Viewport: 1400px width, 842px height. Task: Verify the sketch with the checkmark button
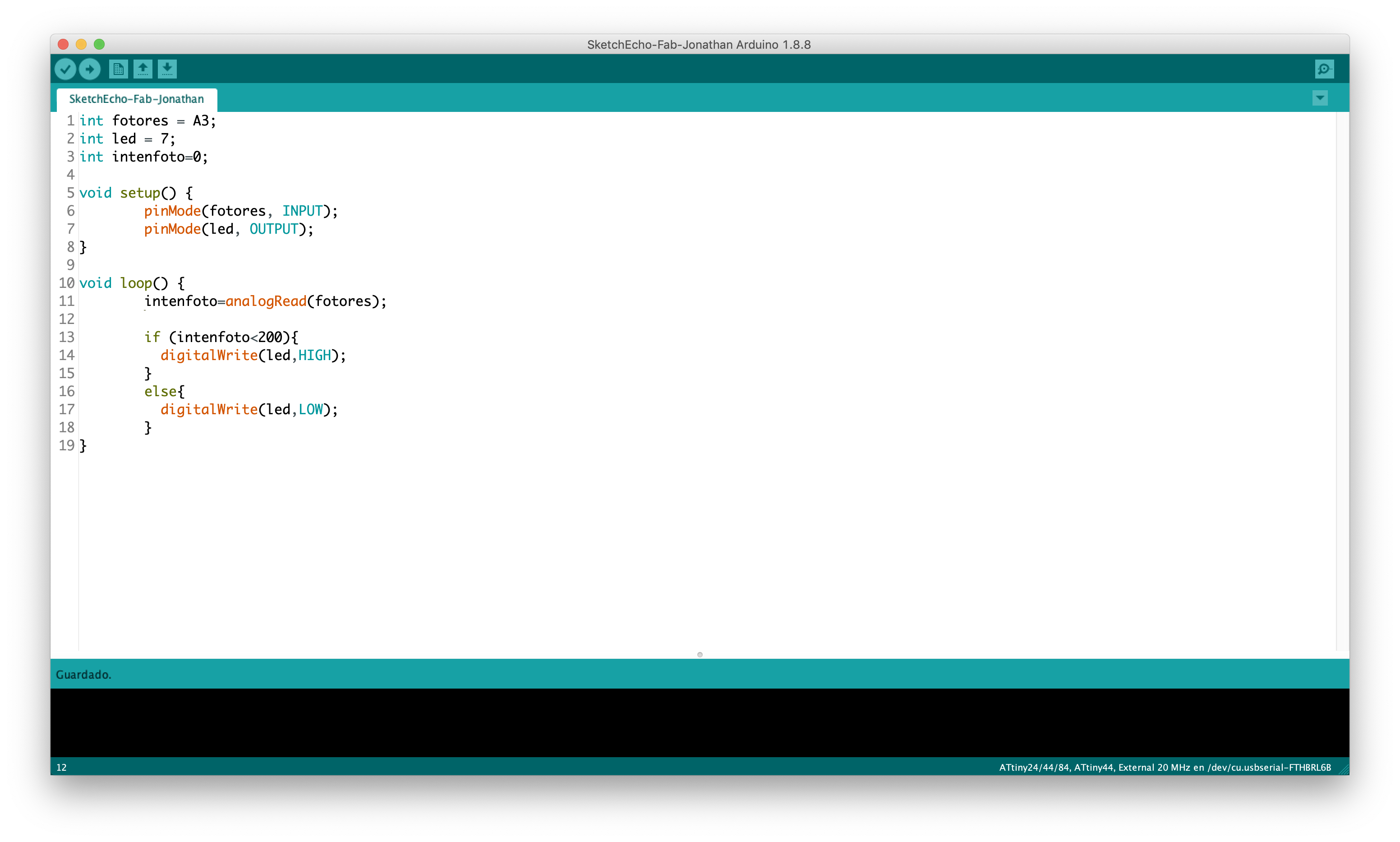pos(65,69)
